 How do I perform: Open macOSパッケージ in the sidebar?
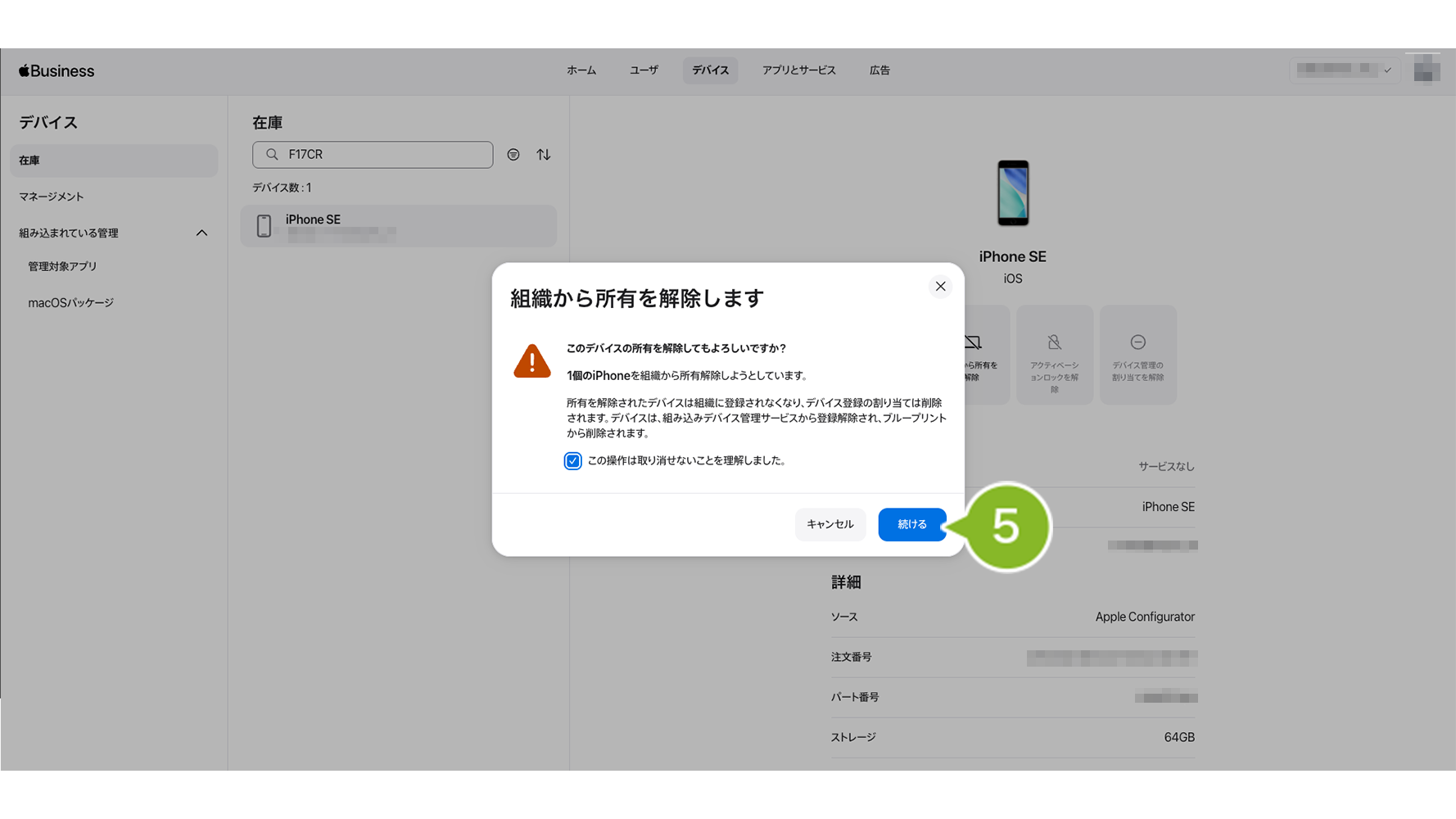tap(71, 303)
